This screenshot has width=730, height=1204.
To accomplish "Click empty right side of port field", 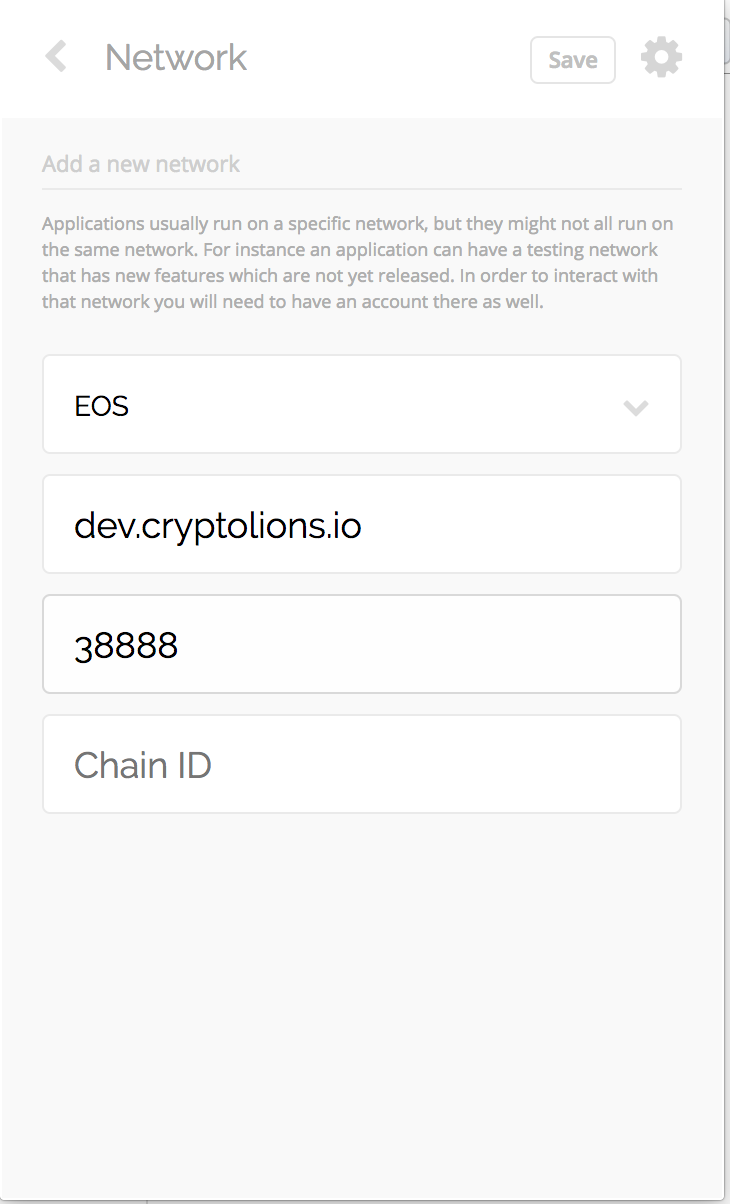I will (500, 644).
